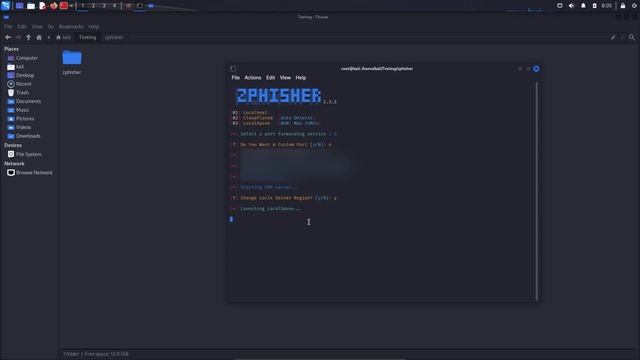Select the terminal window button in panel
The width and height of the screenshot is (640, 360).
140,6
